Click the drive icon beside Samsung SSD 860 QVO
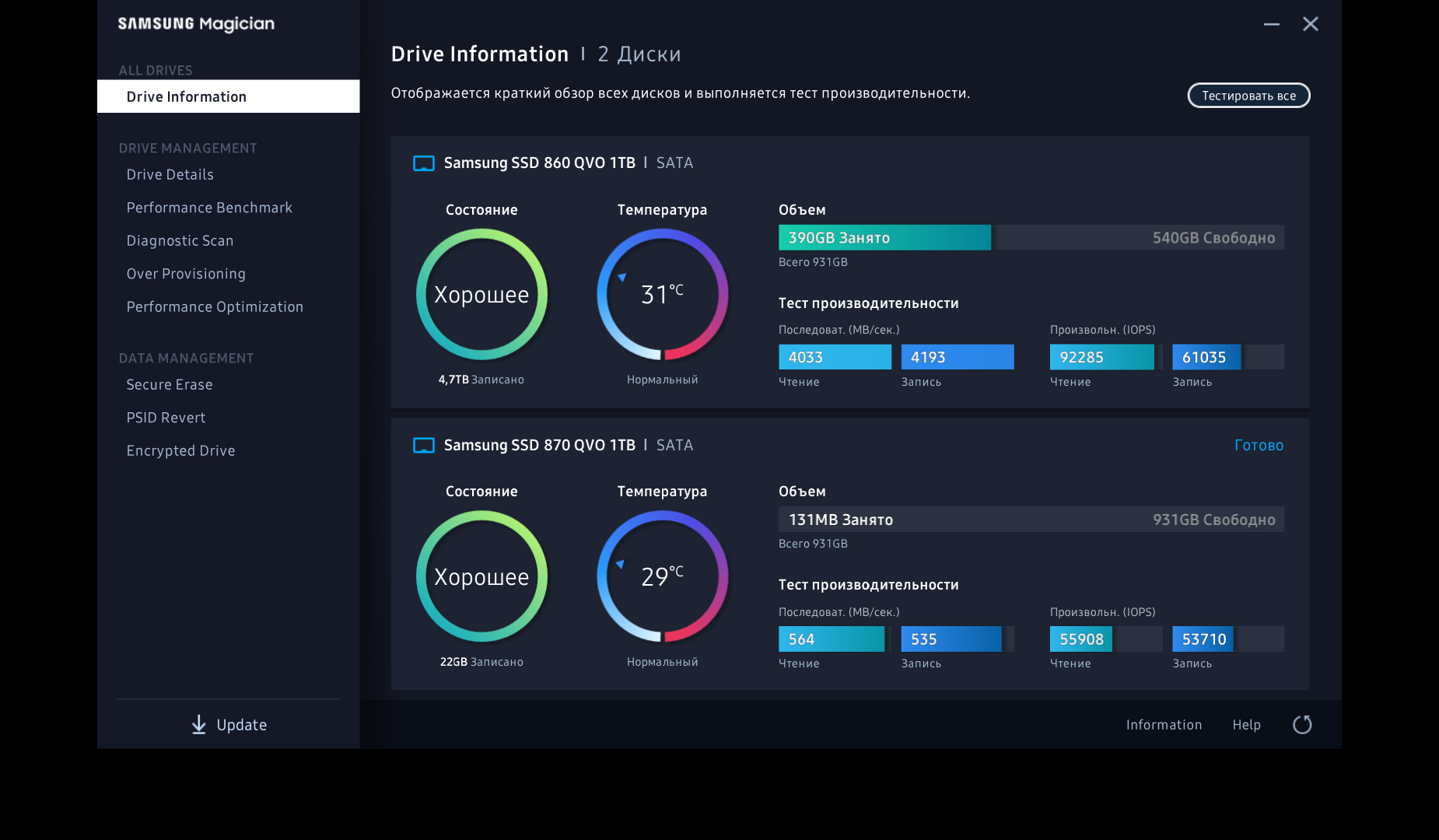1439x840 pixels. 424,163
